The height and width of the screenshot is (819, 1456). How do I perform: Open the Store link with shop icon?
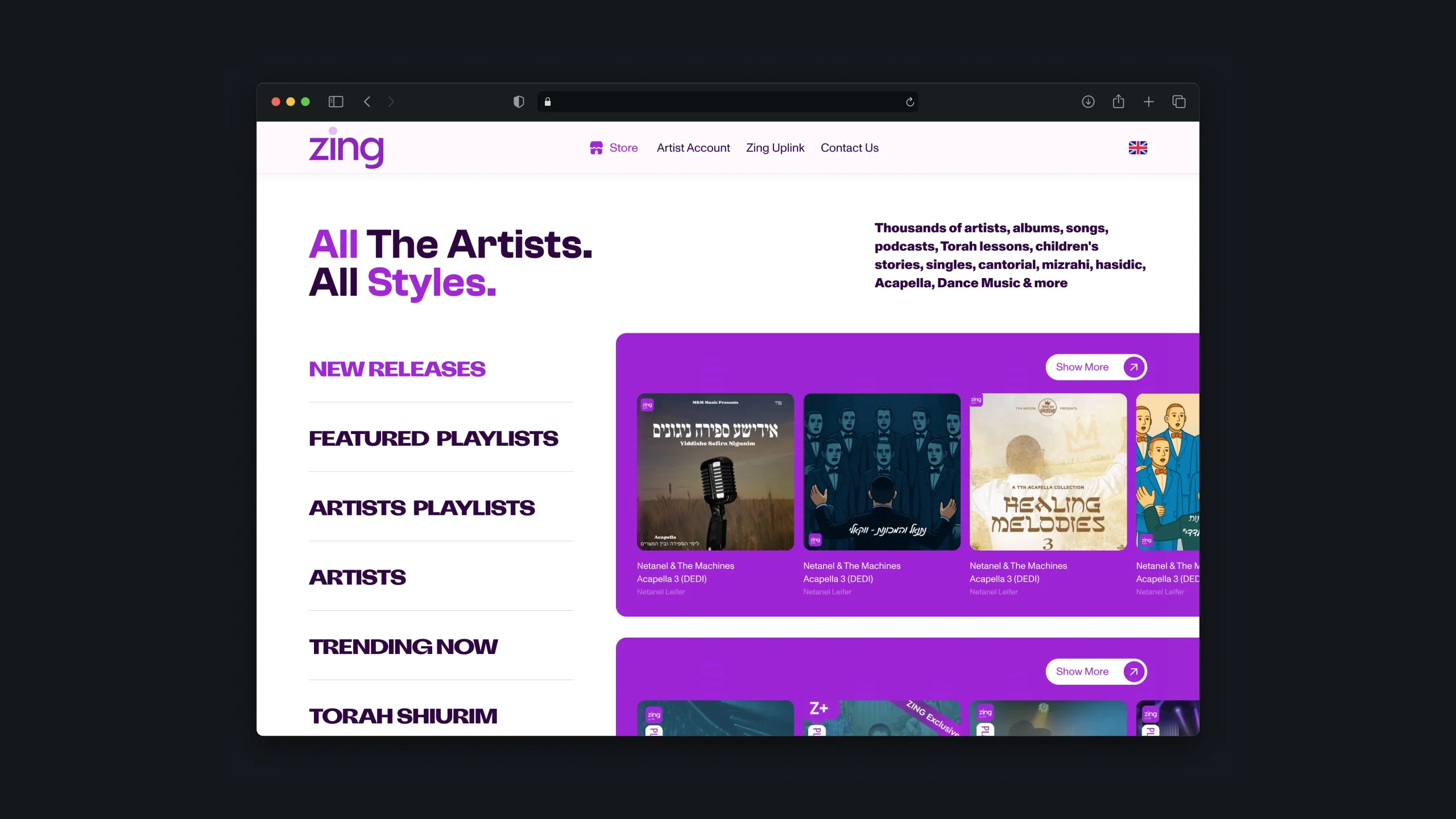(x=614, y=148)
